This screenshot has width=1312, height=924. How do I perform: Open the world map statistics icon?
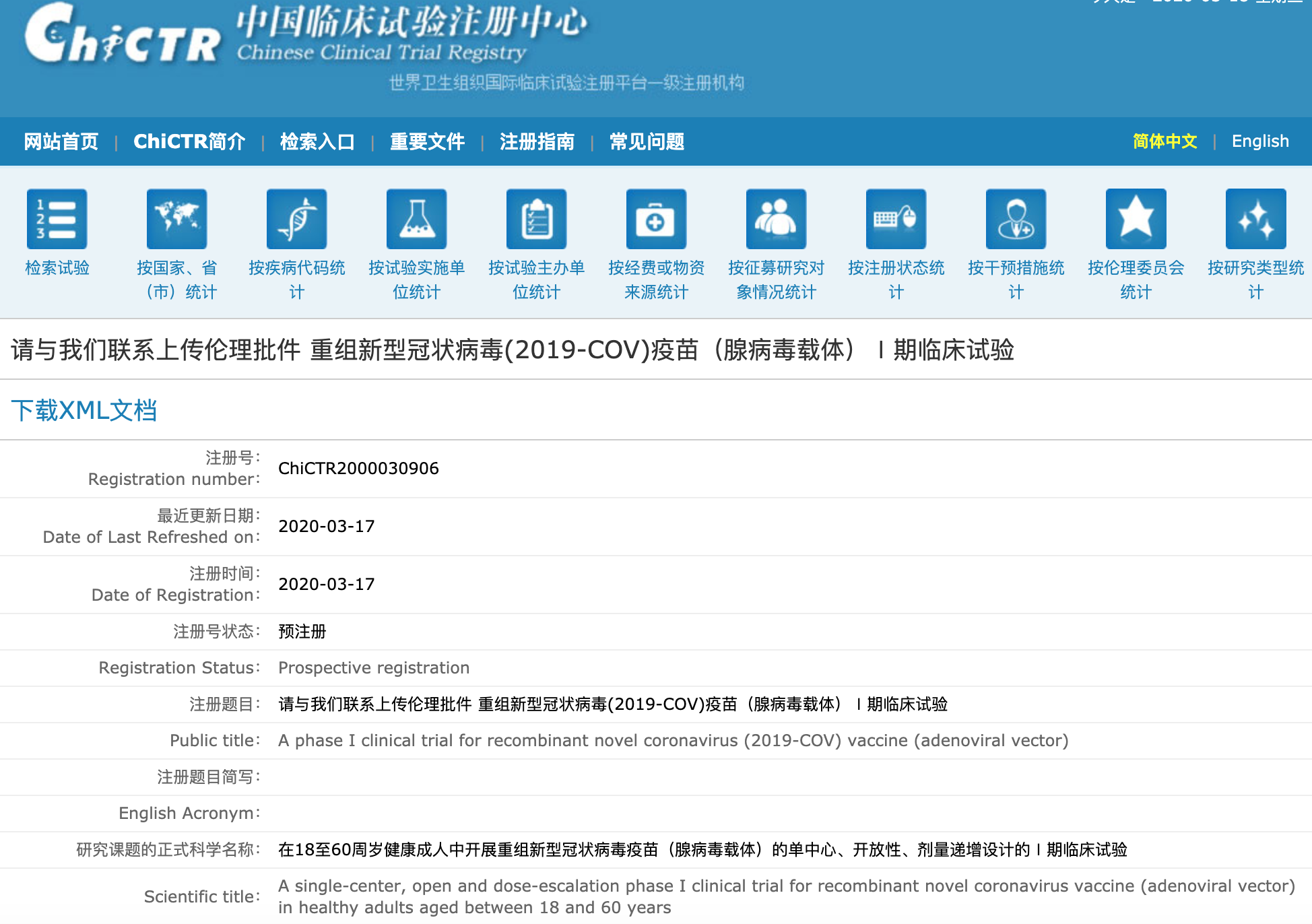[x=177, y=219]
